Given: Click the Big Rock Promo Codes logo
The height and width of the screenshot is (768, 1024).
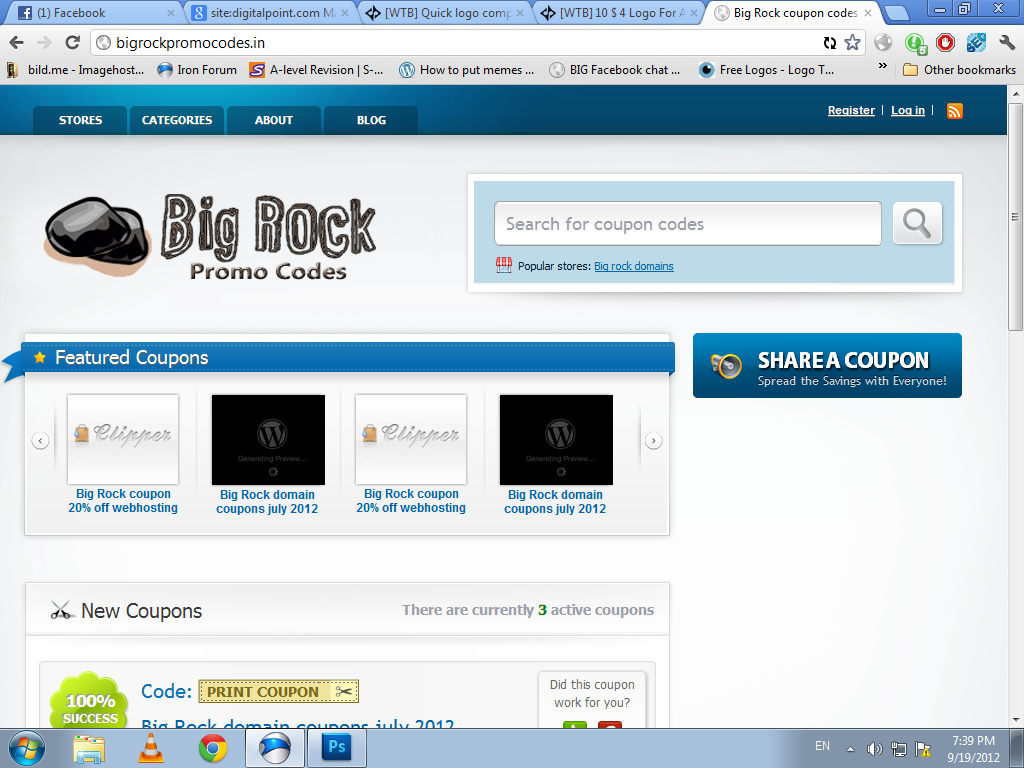Looking at the screenshot, I should (x=210, y=236).
